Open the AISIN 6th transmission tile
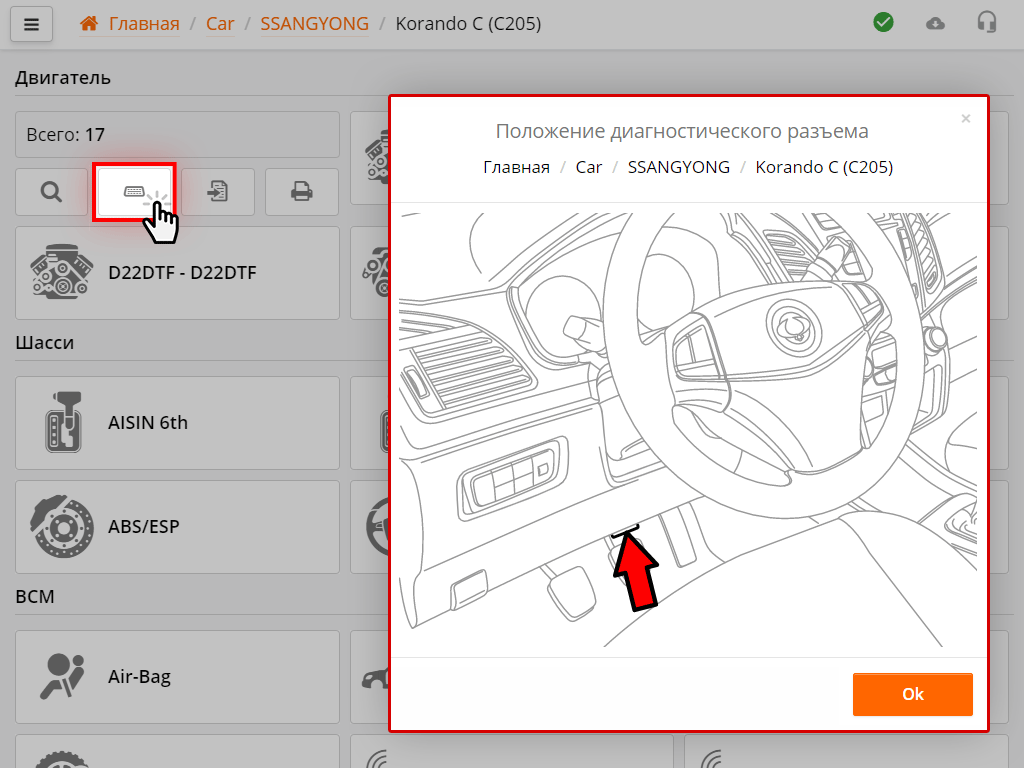1024x768 pixels. (177, 423)
